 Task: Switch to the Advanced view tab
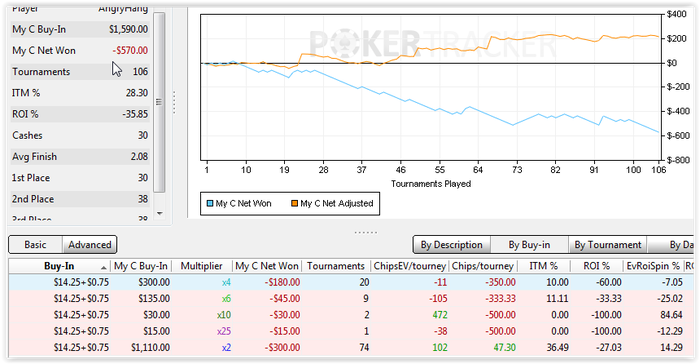click(x=90, y=245)
